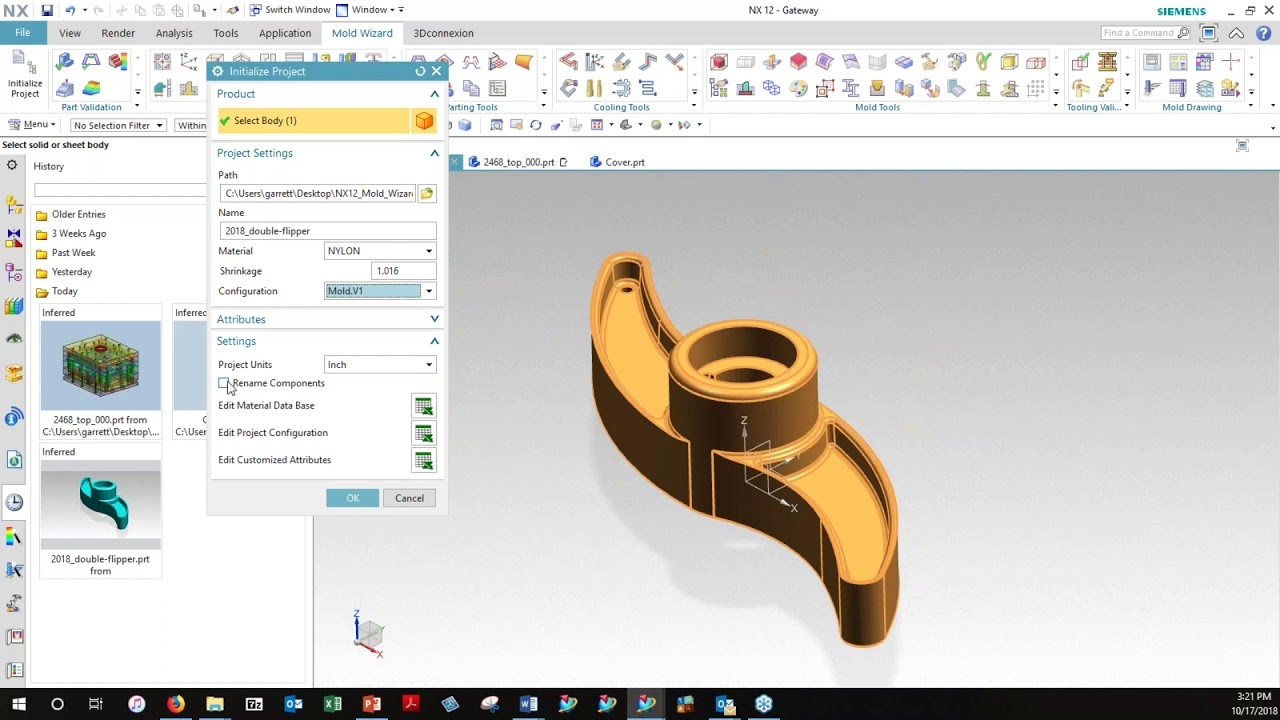This screenshot has width=1280, height=720.
Task: Open the Past Week history folder
Action: point(66,253)
